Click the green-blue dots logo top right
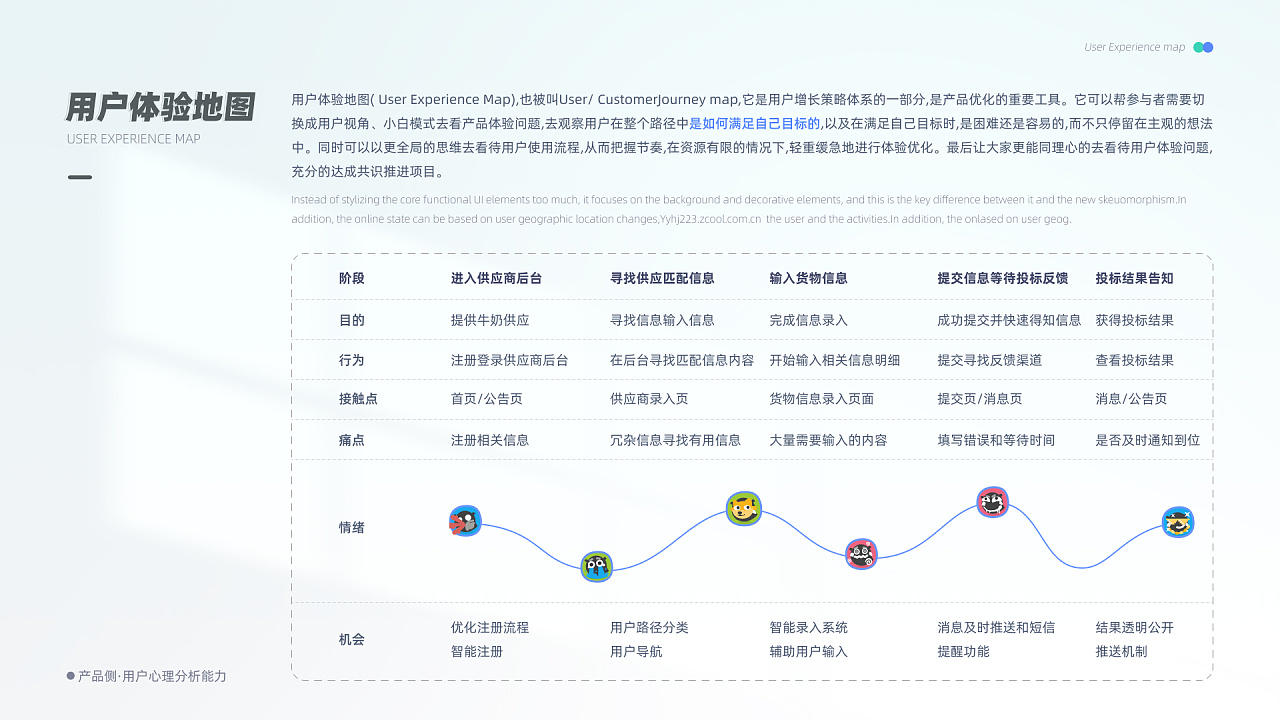The width and height of the screenshot is (1280, 720). tap(1203, 47)
